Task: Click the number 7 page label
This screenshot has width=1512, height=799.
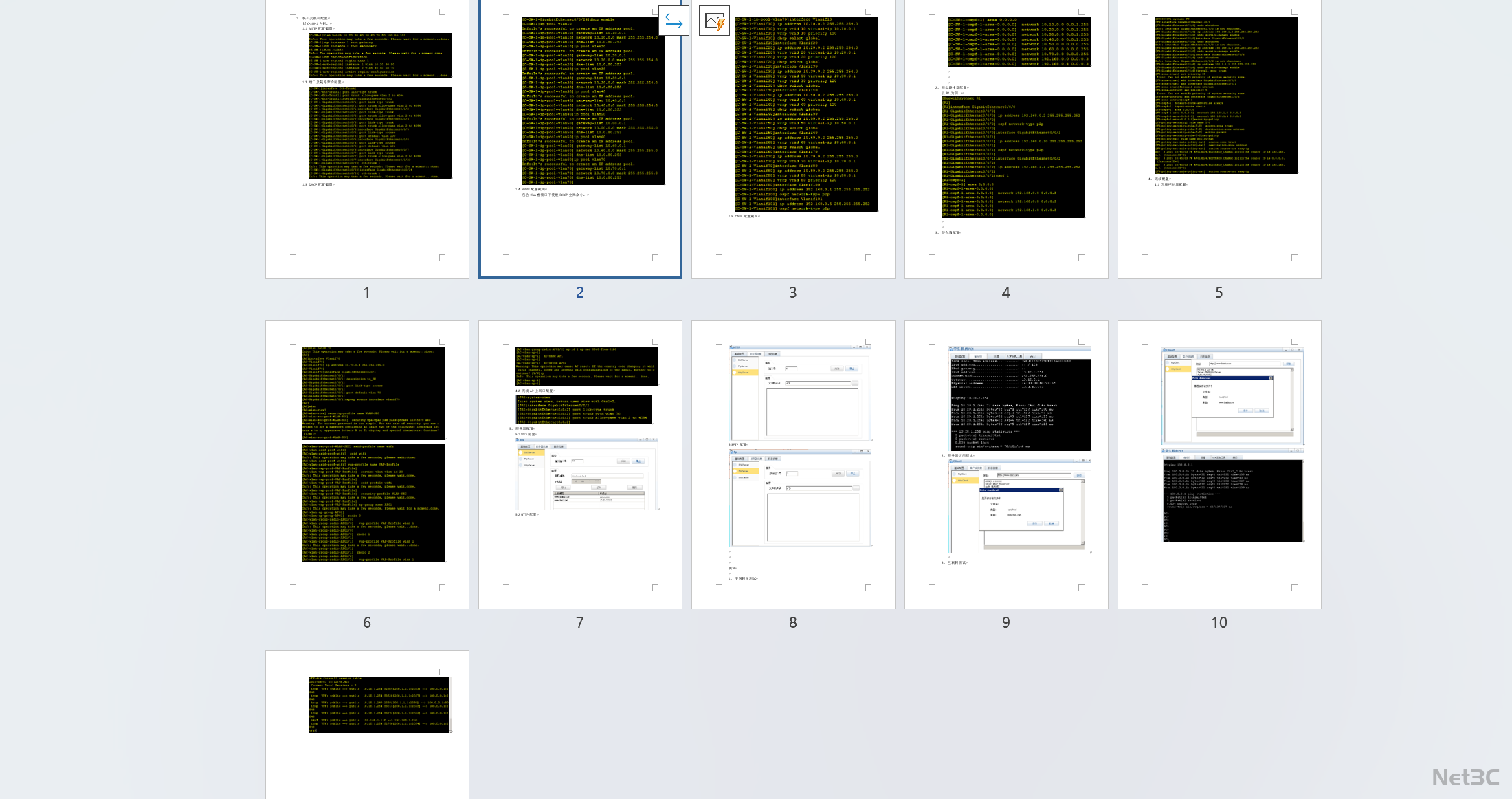Action: pos(580,623)
